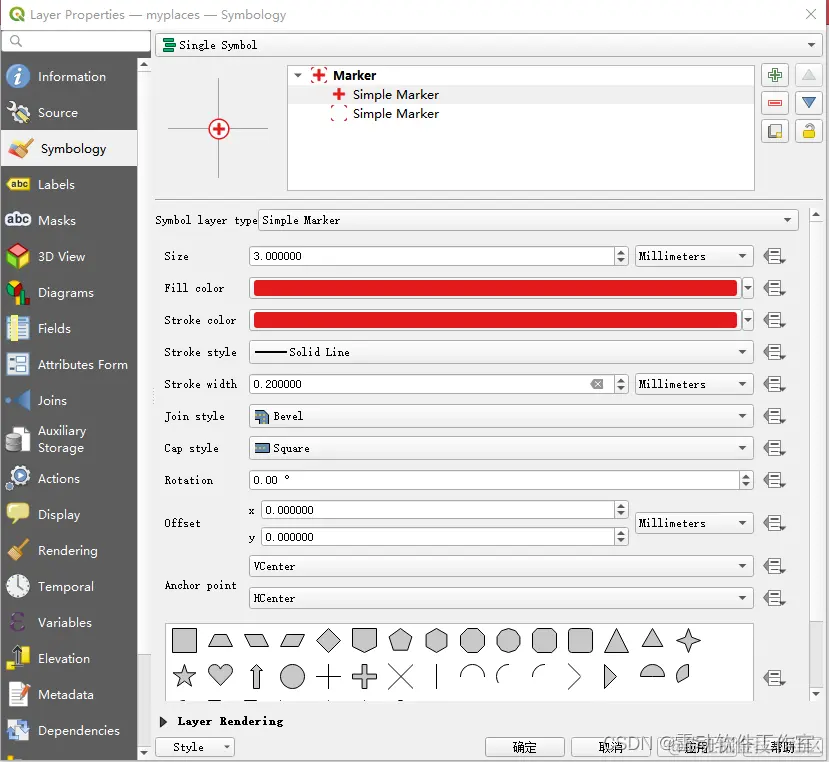Viewport: 829px width, 762px height.
Task: Click the Stroke color red swatch
Action: tap(495, 320)
